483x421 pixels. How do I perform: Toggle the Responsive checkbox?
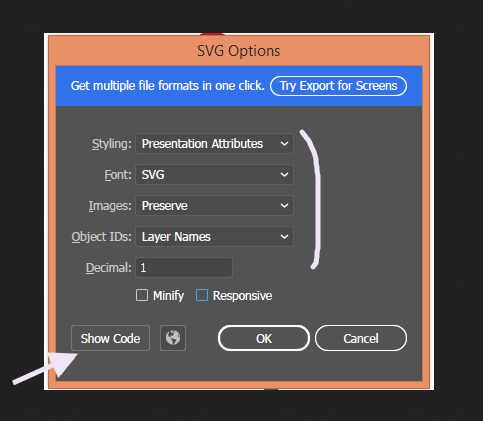pos(202,295)
